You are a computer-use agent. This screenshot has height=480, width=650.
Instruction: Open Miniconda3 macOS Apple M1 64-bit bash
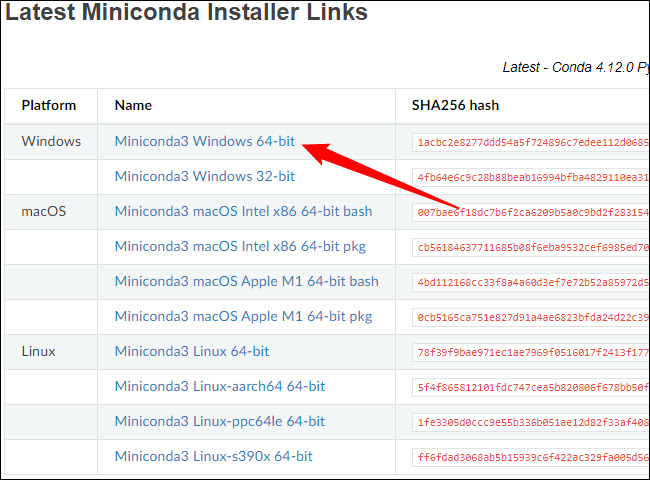(x=247, y=281)
